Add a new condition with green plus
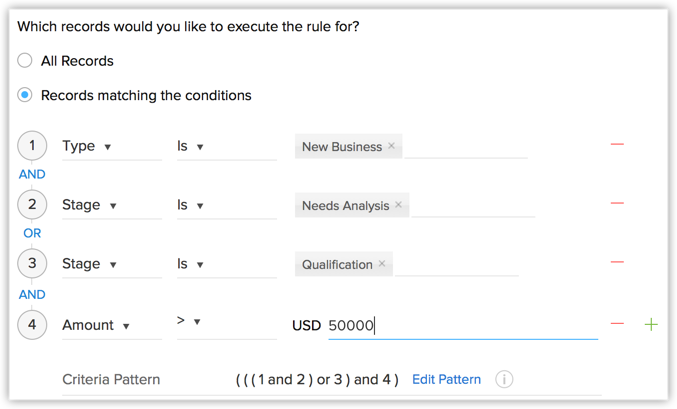The width and height of the screenshot is (677, 409). pos(651,324)
